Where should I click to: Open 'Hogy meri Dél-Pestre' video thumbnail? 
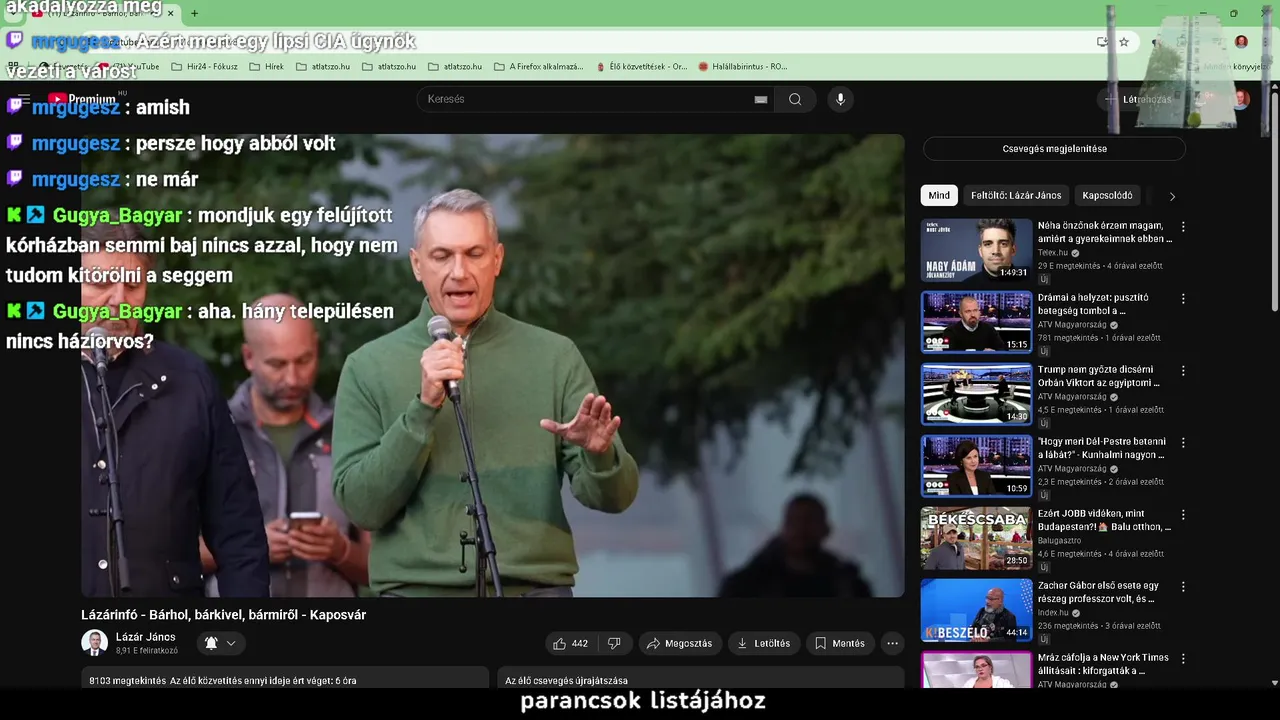[x=976, y=466]
